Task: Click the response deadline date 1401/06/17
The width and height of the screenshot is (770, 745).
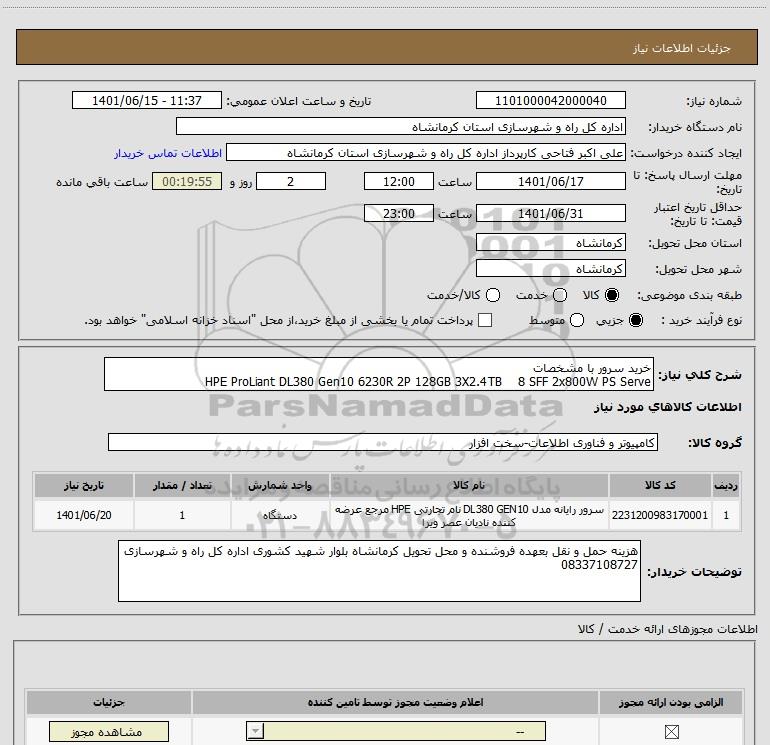Action: click(550, 182)
